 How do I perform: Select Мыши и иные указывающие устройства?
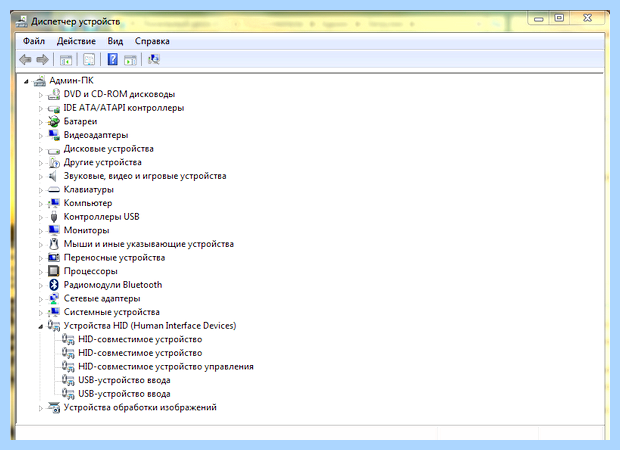click(149, 244)
